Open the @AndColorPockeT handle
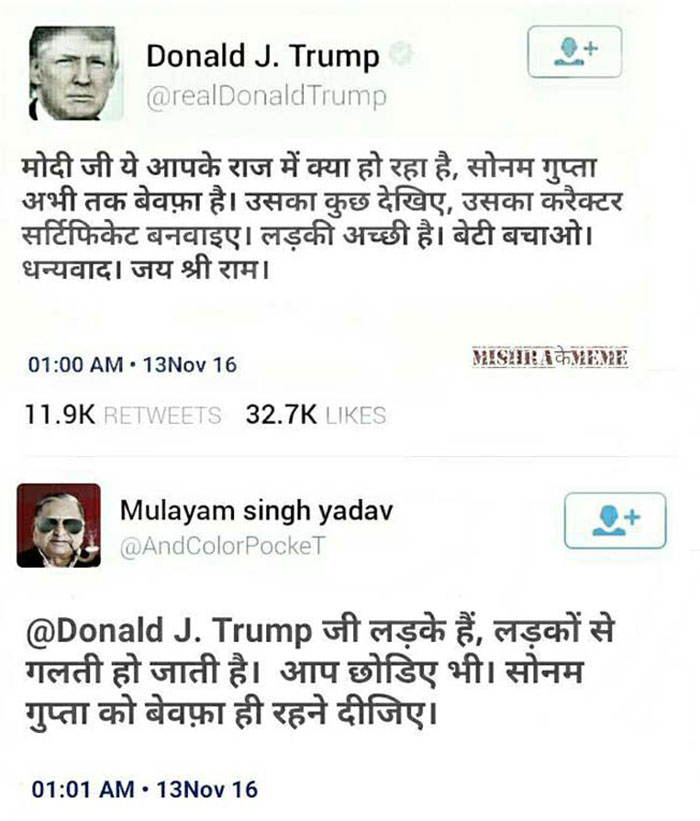This screenshot has height=821, width=700. pyautogui.click(x=223, y=546)
